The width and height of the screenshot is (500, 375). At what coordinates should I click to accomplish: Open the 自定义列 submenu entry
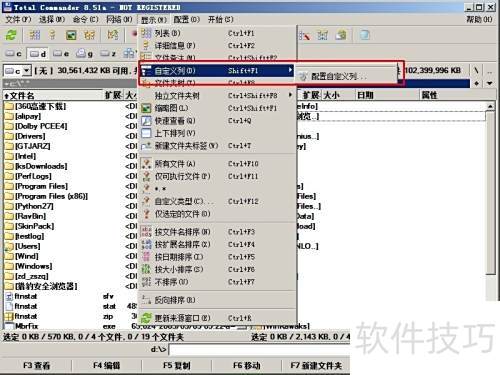[x=217, y=70]
